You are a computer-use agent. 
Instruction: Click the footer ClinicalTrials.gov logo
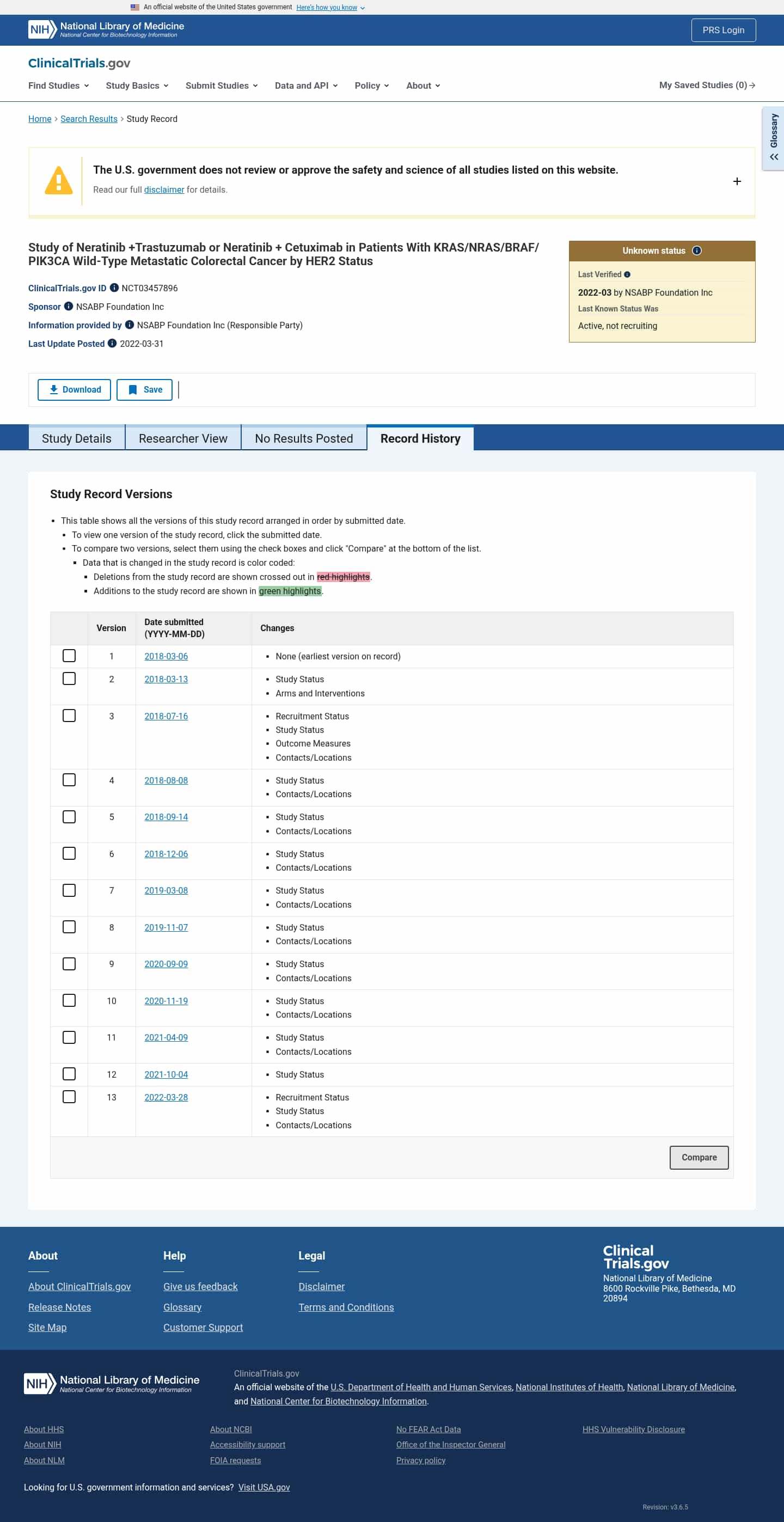(x=636, y=1257)
